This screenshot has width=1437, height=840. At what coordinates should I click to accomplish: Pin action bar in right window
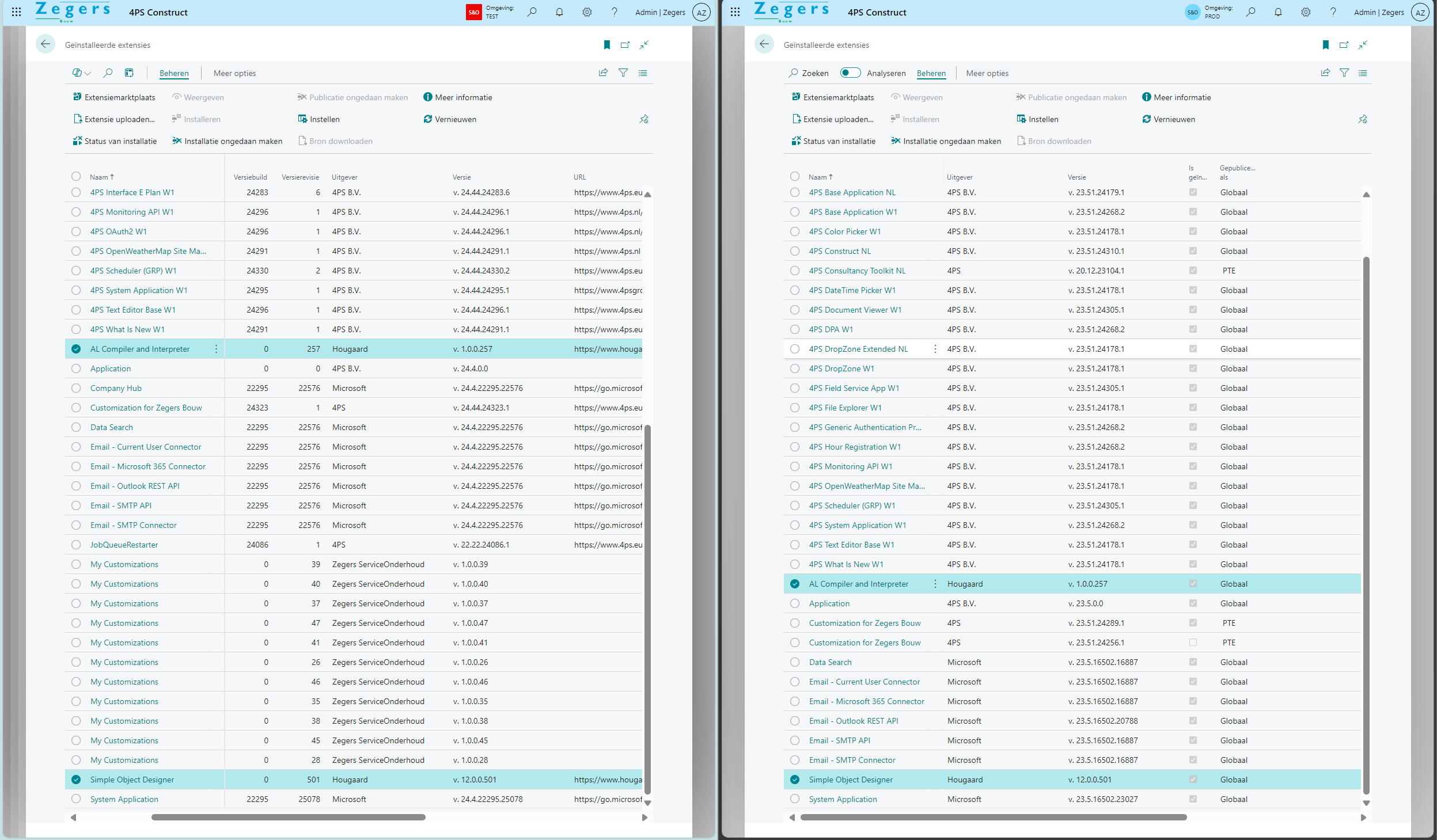[1363, 119]
